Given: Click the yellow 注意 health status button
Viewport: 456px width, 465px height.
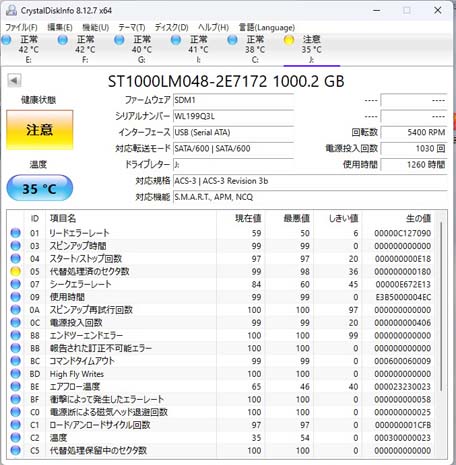Looking at the screenshot, I should (x=40, y=130).
